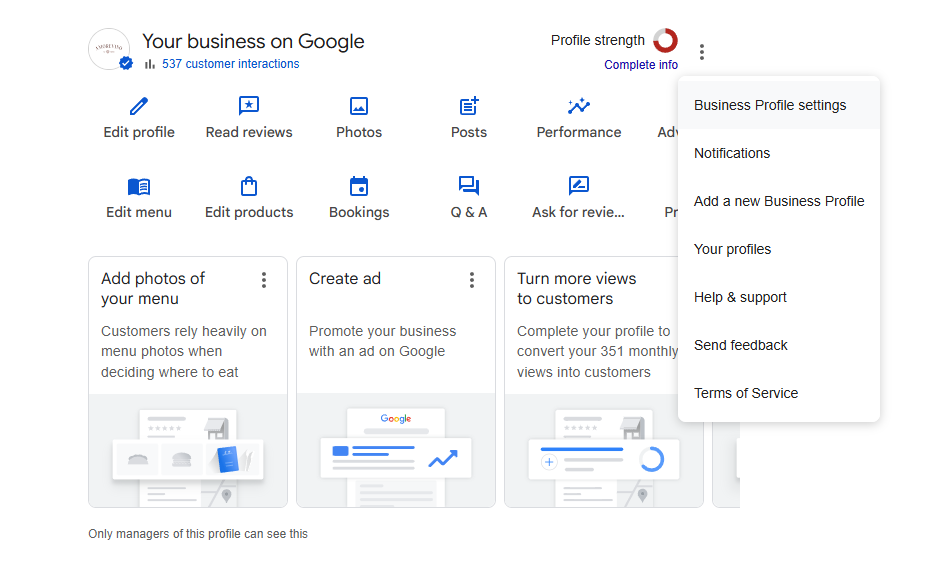
Task: Click 'Only managers of this profile can see this'
Action: pos(198,534)
